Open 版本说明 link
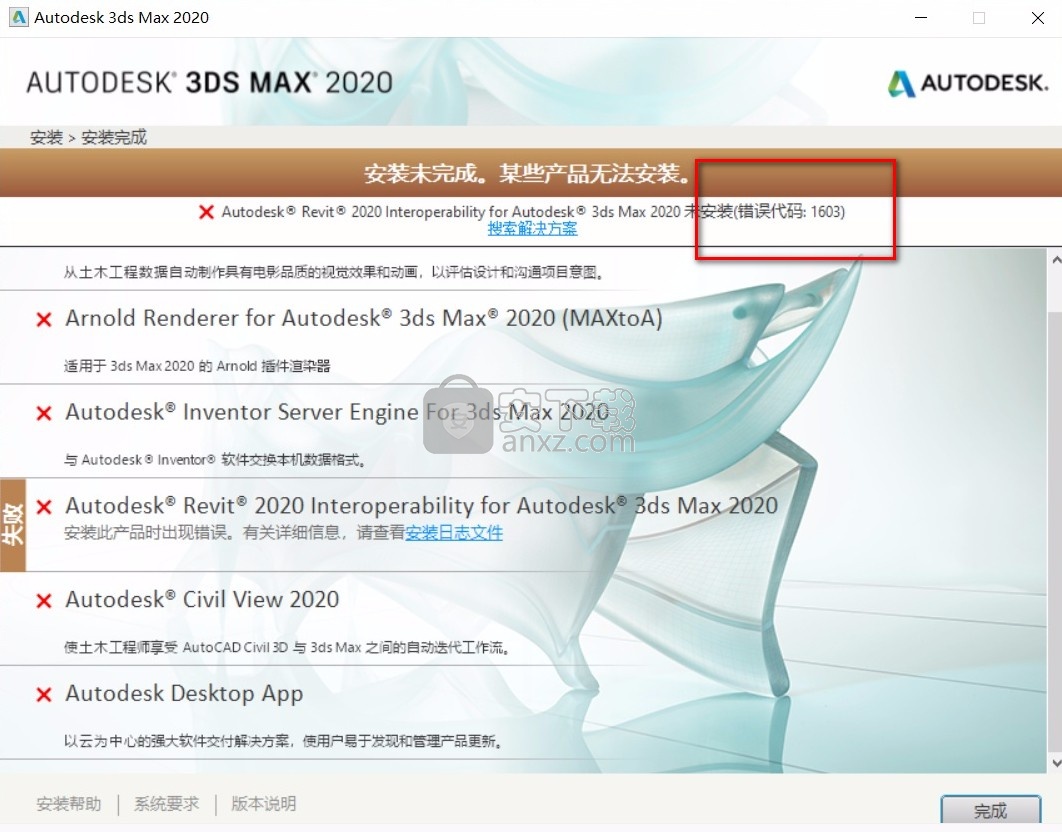This screenshot has height=832, width=1062. pos(263,804)
